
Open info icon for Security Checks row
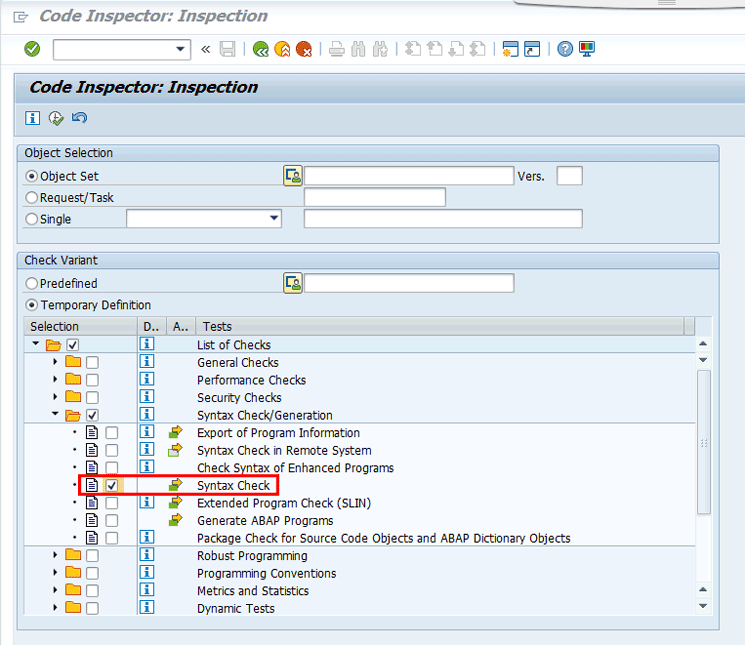coord(147,398)
